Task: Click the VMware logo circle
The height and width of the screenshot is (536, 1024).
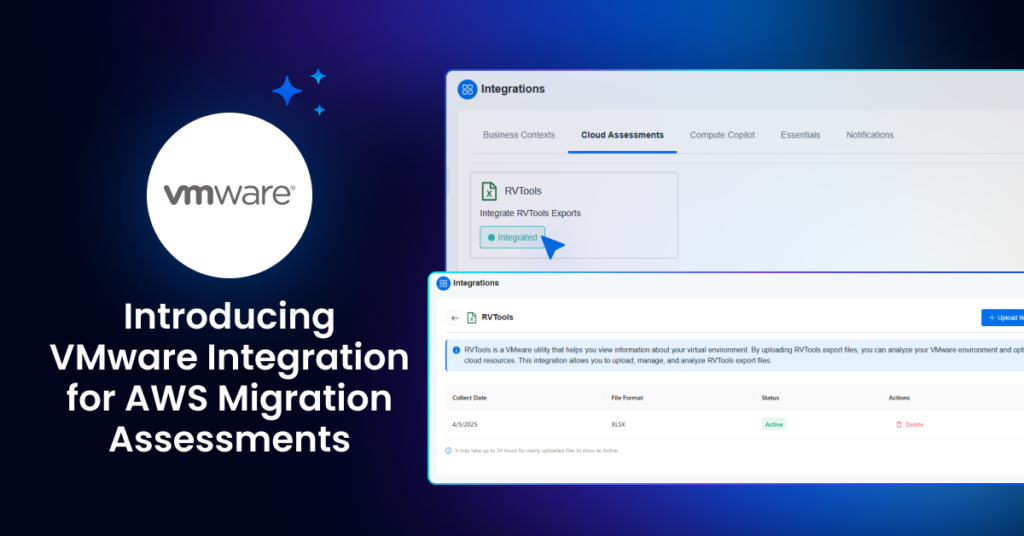Action: pos(229,195)
